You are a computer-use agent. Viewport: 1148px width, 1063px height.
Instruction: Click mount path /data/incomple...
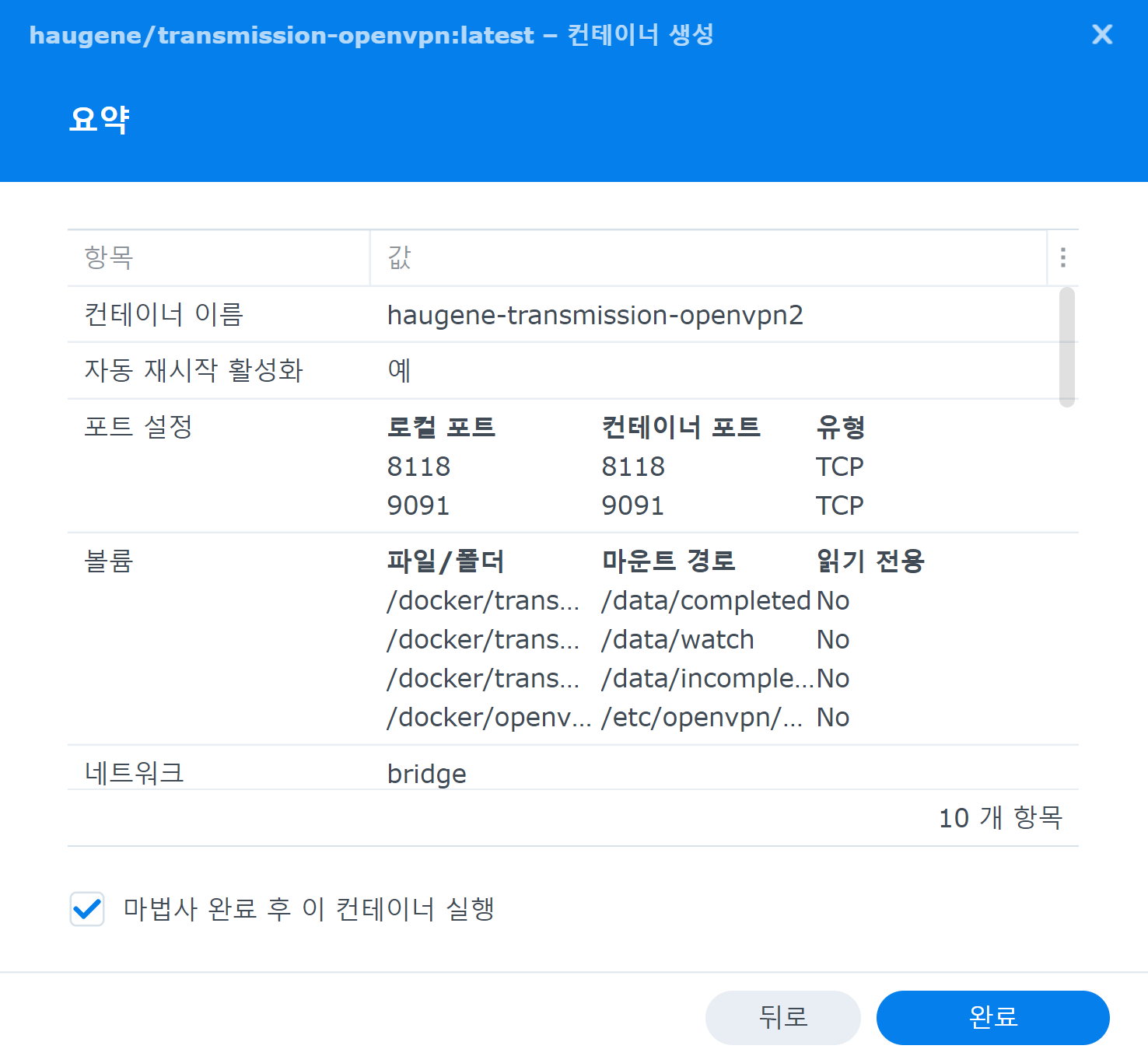(x=708, y=678)
